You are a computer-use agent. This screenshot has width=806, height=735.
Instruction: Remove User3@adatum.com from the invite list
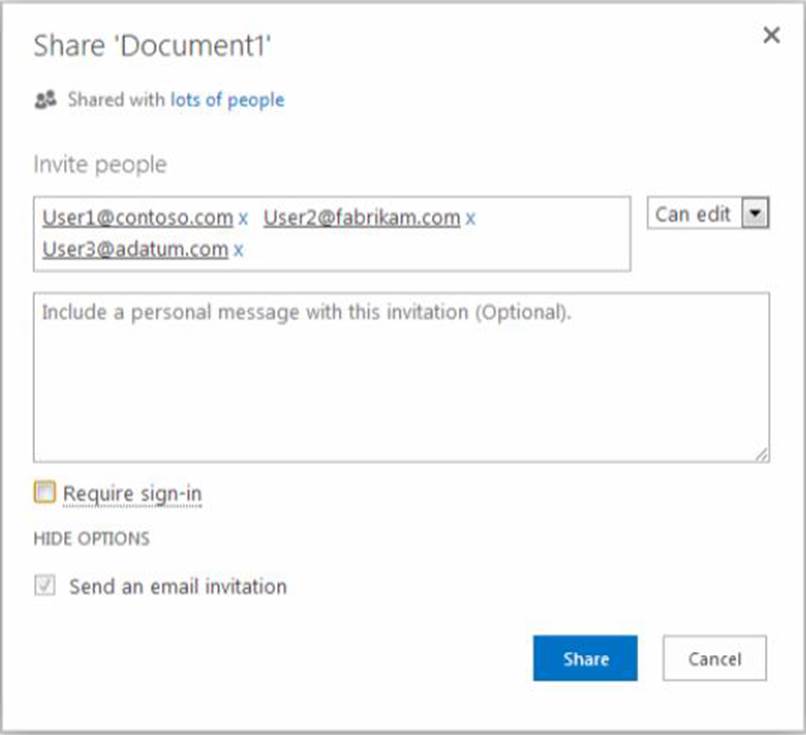point(238,250)
